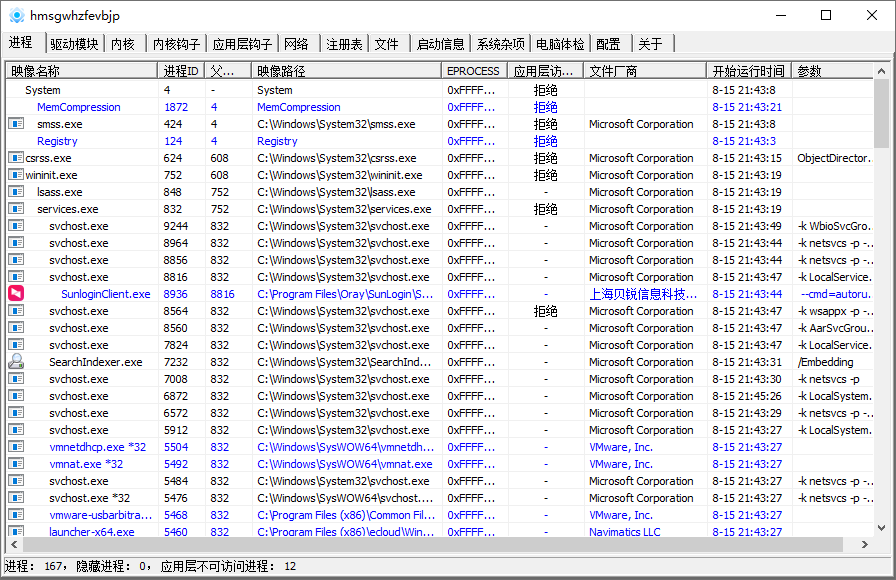Switch to the 应用层钩子 tab
This screenshot has height=580, width=896.
tap(242, 44)
